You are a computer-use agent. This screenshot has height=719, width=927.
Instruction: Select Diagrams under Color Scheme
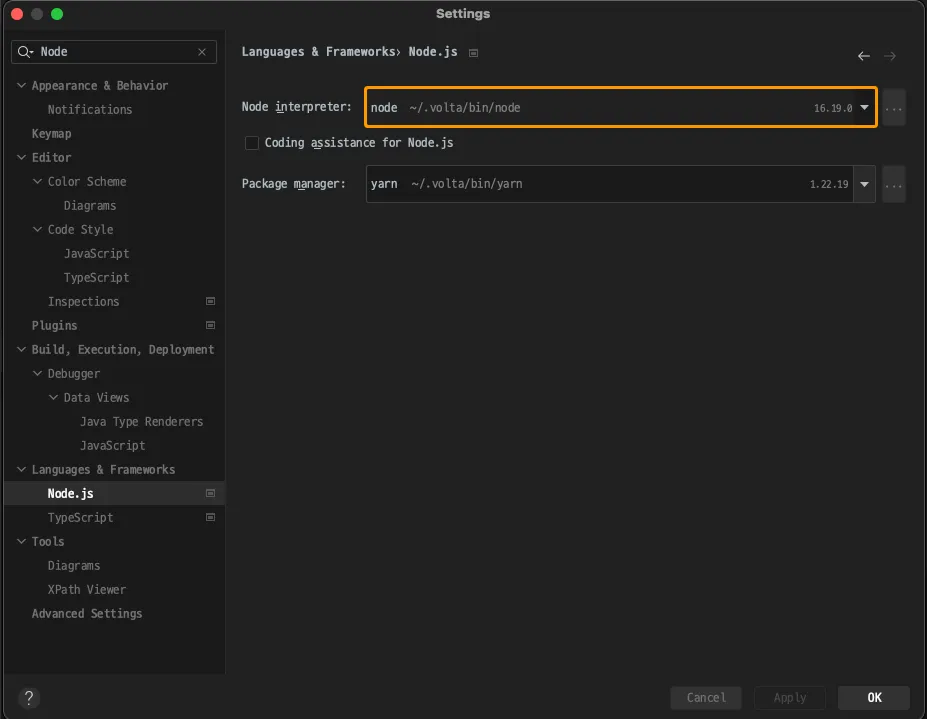(x=90, y=206)
